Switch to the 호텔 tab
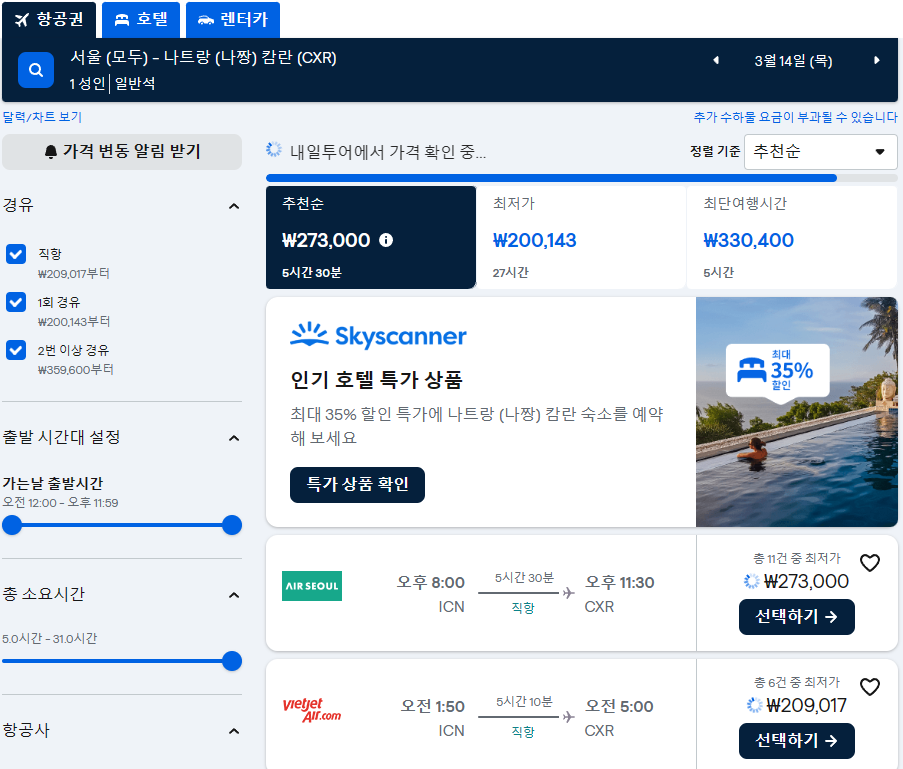Screen dimensions: 903x769 (x=140, y=20)
